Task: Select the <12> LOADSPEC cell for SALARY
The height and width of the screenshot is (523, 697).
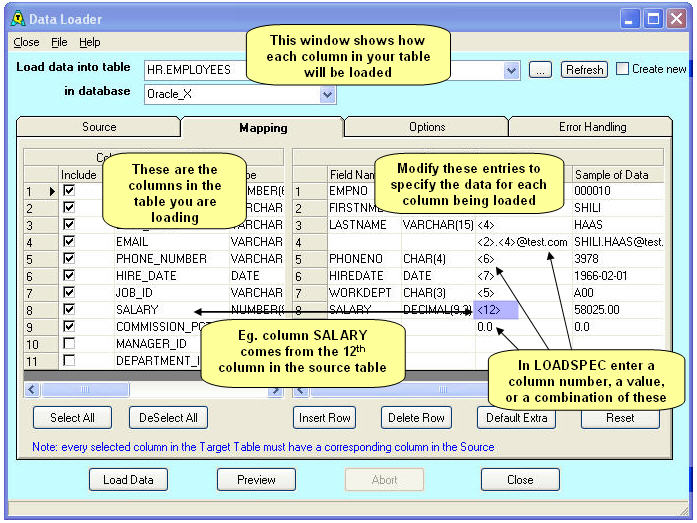Action: coord(497,310)
